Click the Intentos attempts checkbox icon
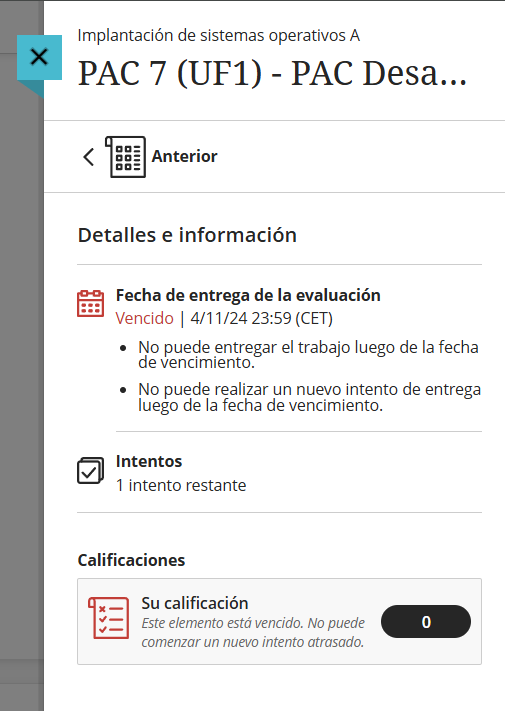The image size is (505, 711). [91, 471]
